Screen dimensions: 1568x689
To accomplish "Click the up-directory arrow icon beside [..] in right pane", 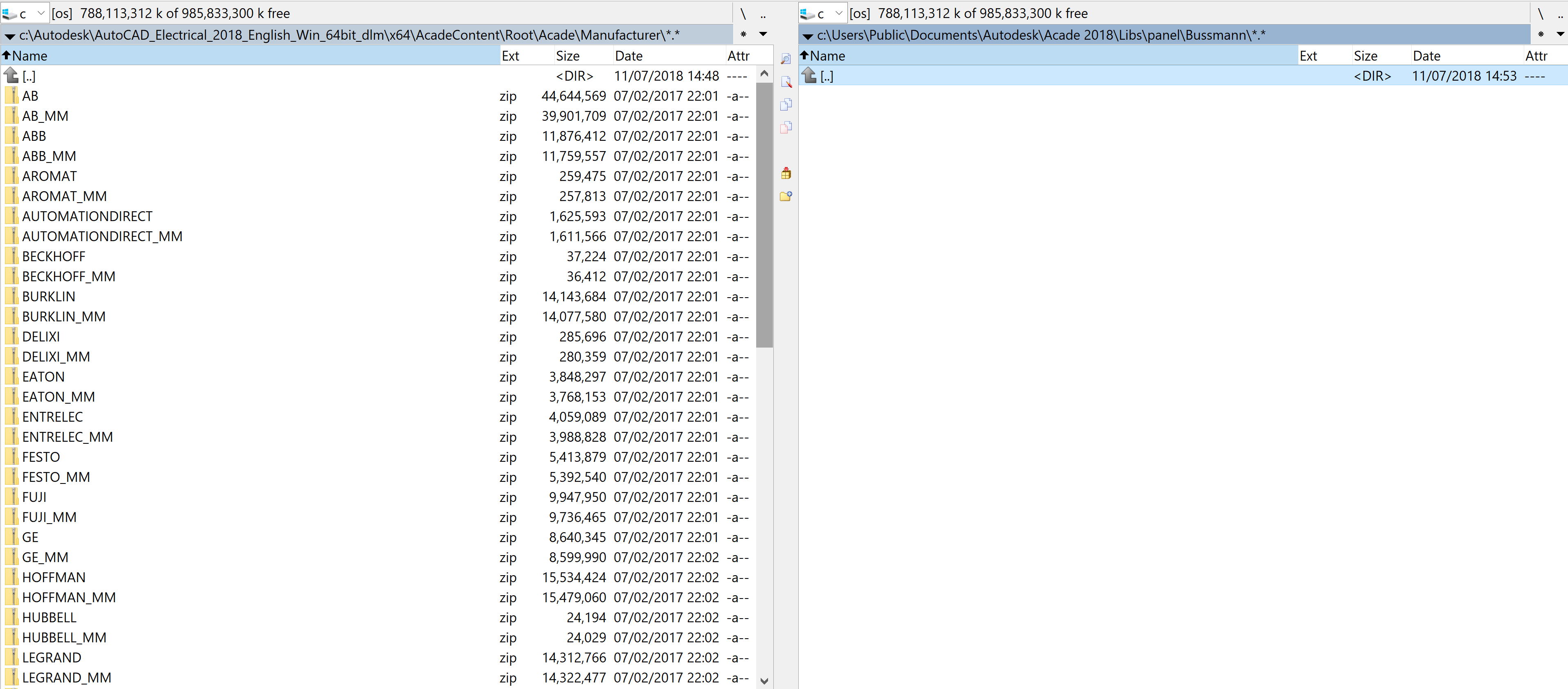I will 809,75.
